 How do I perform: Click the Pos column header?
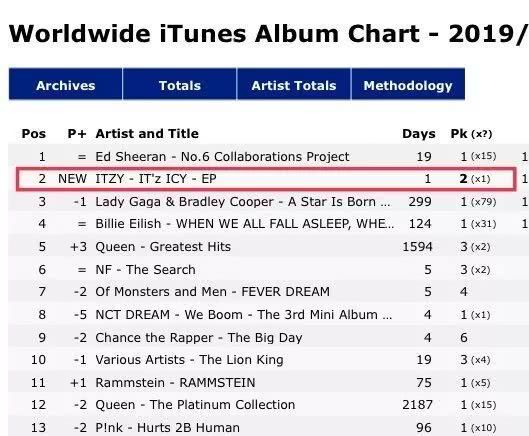point(34,134)
